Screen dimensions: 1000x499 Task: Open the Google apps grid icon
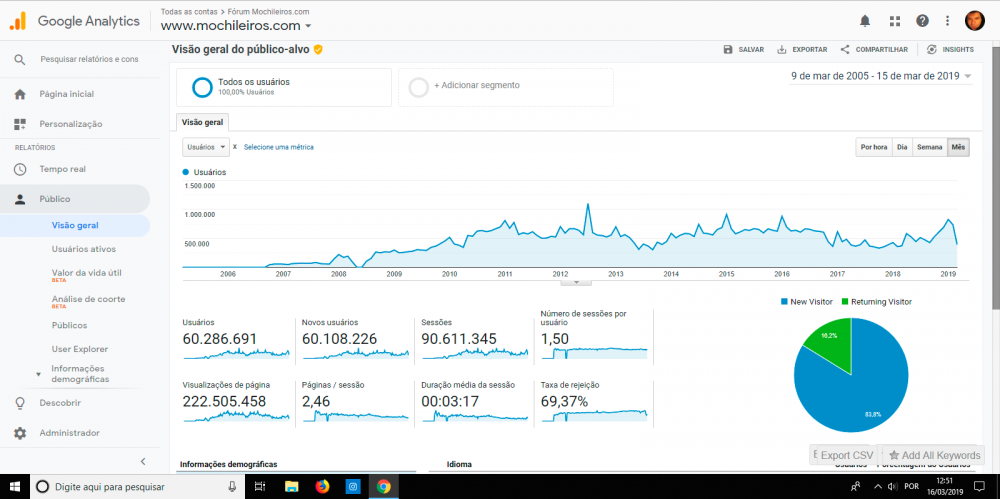click(894, 20)
